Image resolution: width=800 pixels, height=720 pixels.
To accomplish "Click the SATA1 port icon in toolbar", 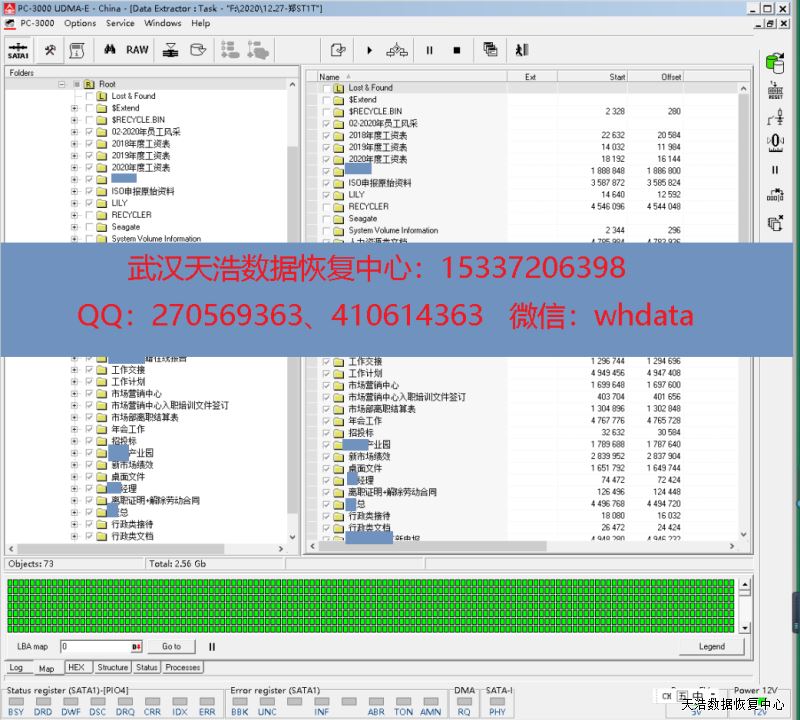I will tap(18, 50).
